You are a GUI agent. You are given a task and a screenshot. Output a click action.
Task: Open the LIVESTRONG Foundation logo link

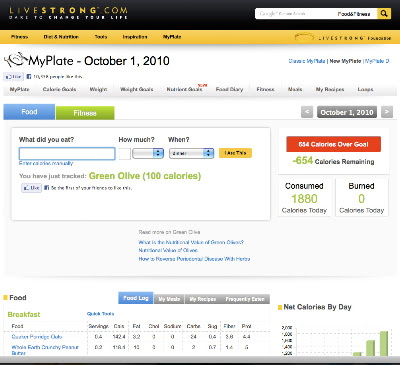(343, 37)
